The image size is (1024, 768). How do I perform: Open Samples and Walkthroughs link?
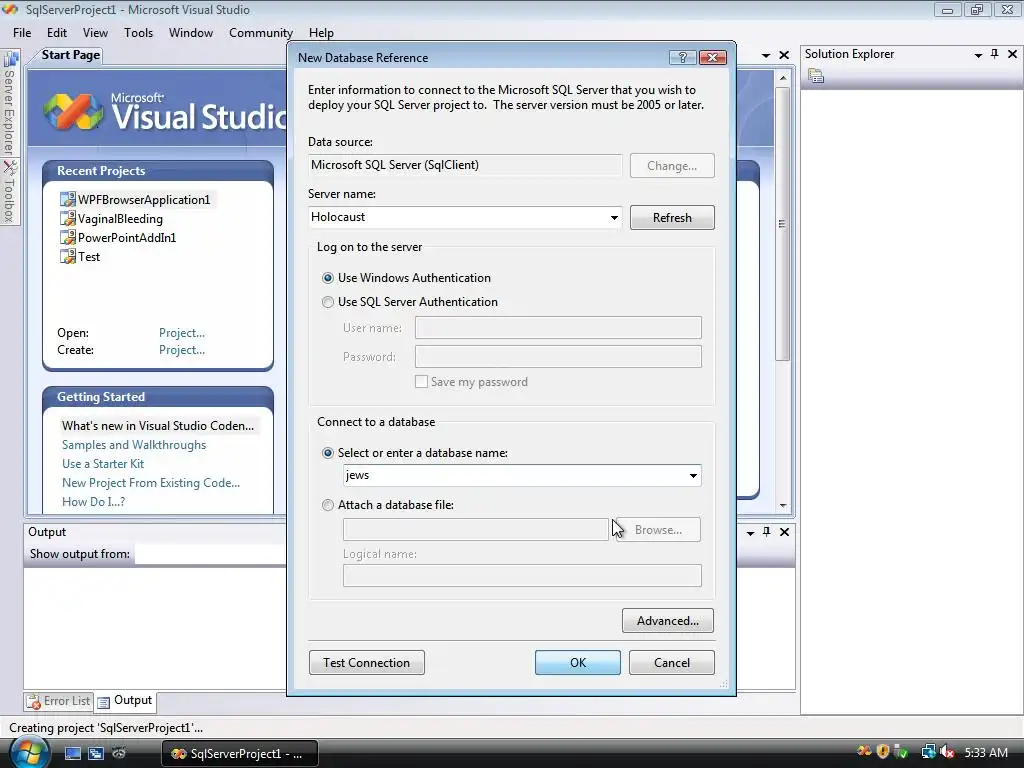[x=134, y=445]
